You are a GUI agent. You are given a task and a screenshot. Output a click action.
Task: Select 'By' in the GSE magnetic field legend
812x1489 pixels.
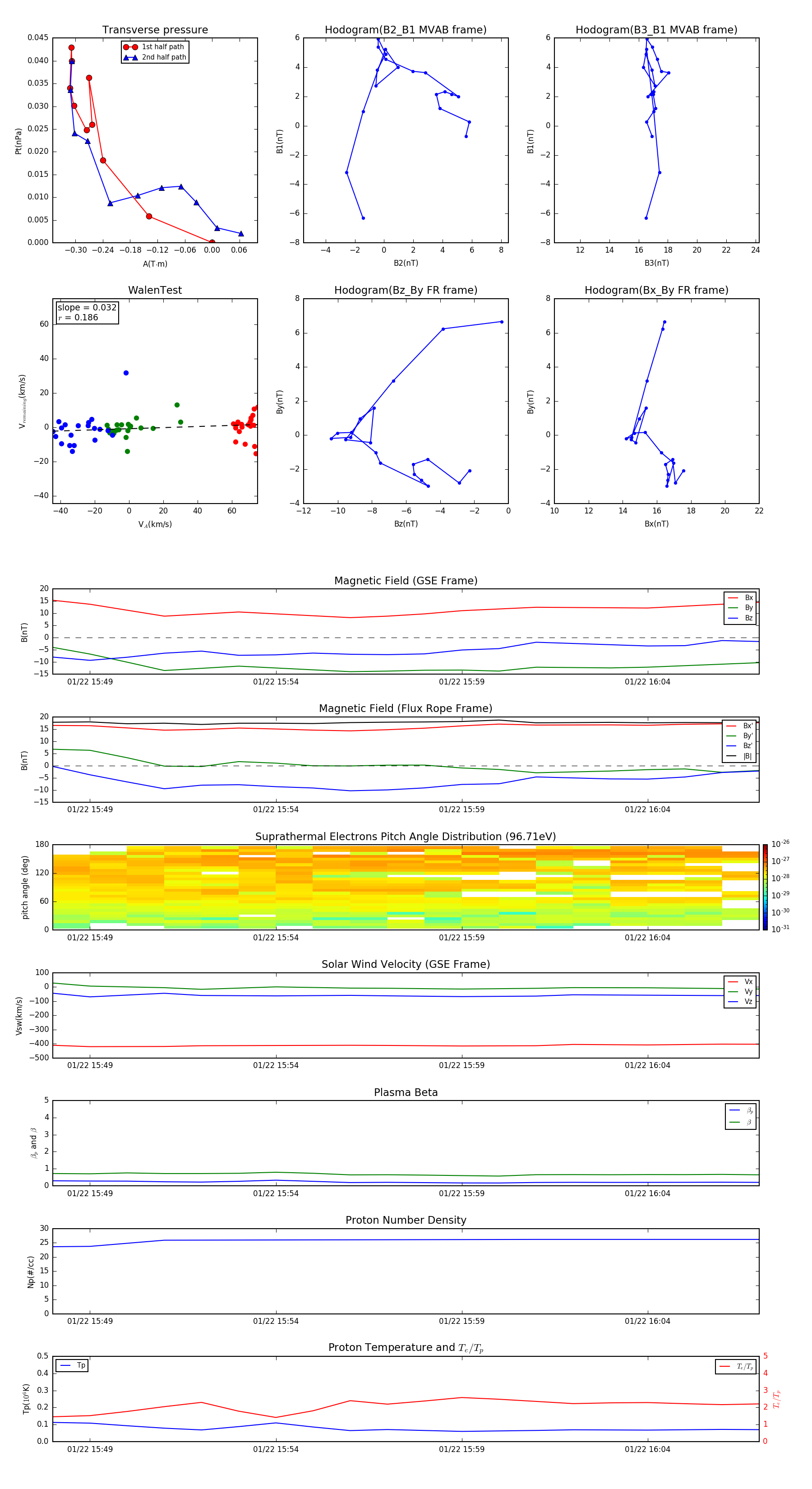click(x=741, y=608)
